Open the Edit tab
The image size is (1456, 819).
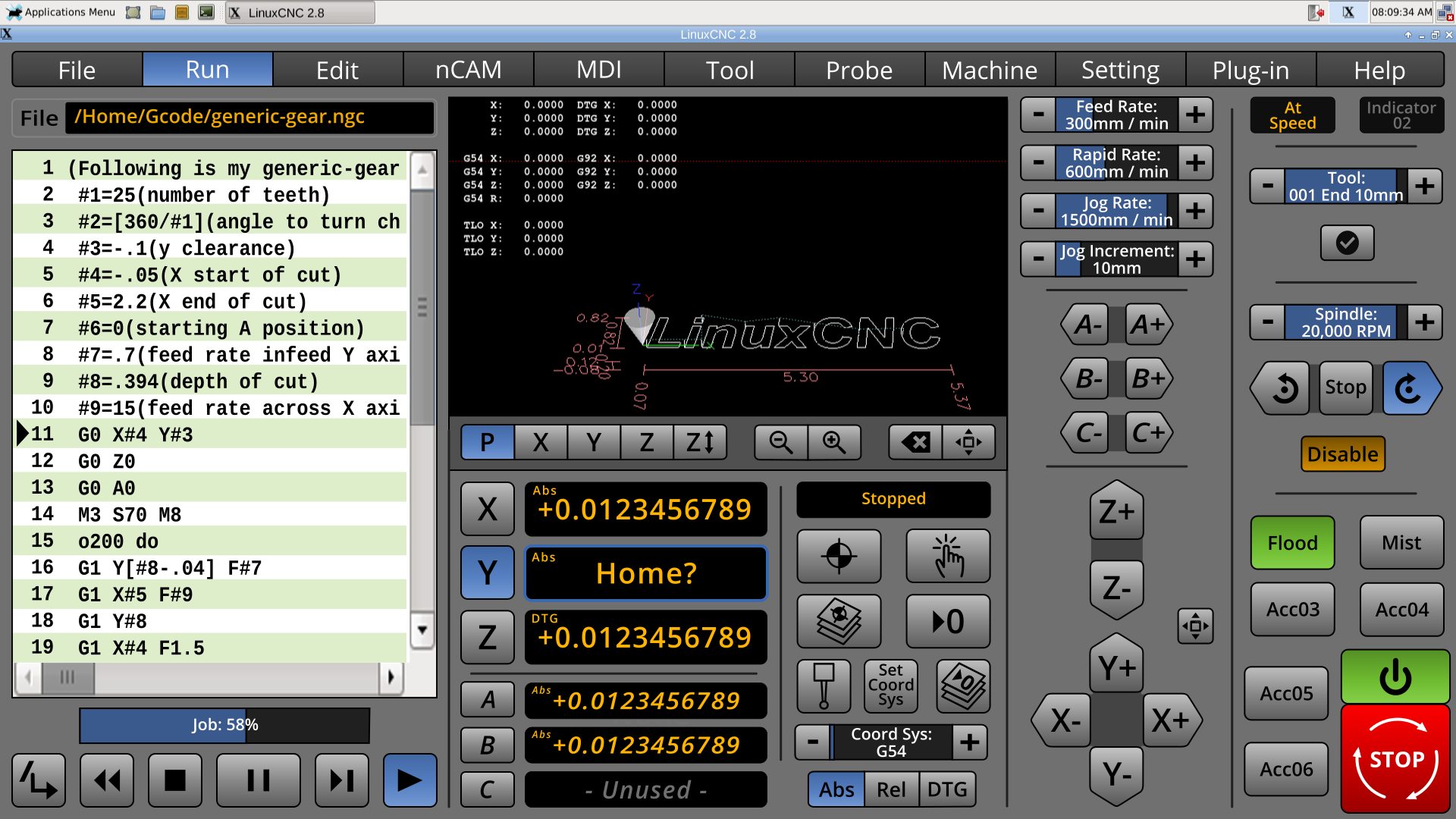coord(337,71)
